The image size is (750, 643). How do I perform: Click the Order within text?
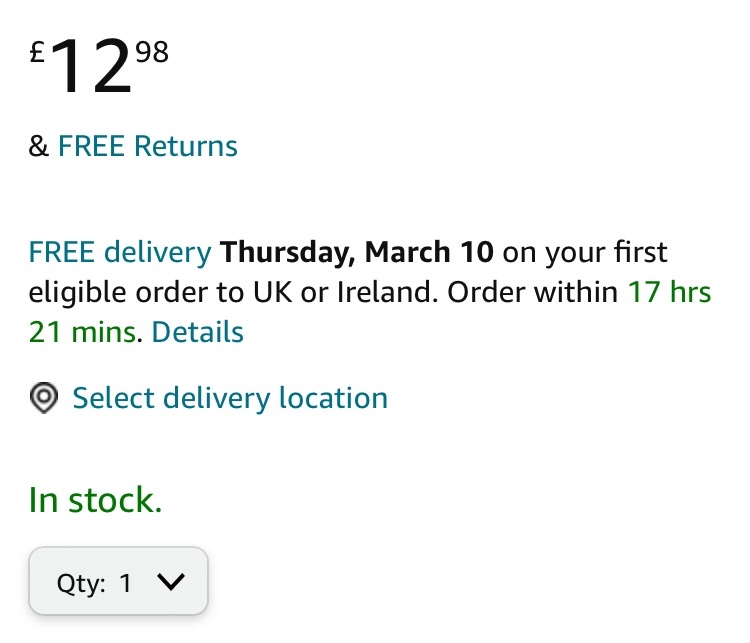click(x=533, y=292)
